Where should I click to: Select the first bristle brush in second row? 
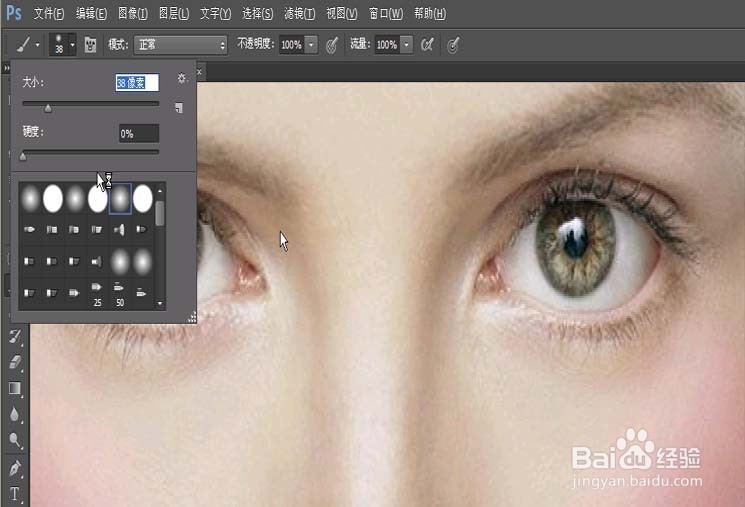(29, 230)
